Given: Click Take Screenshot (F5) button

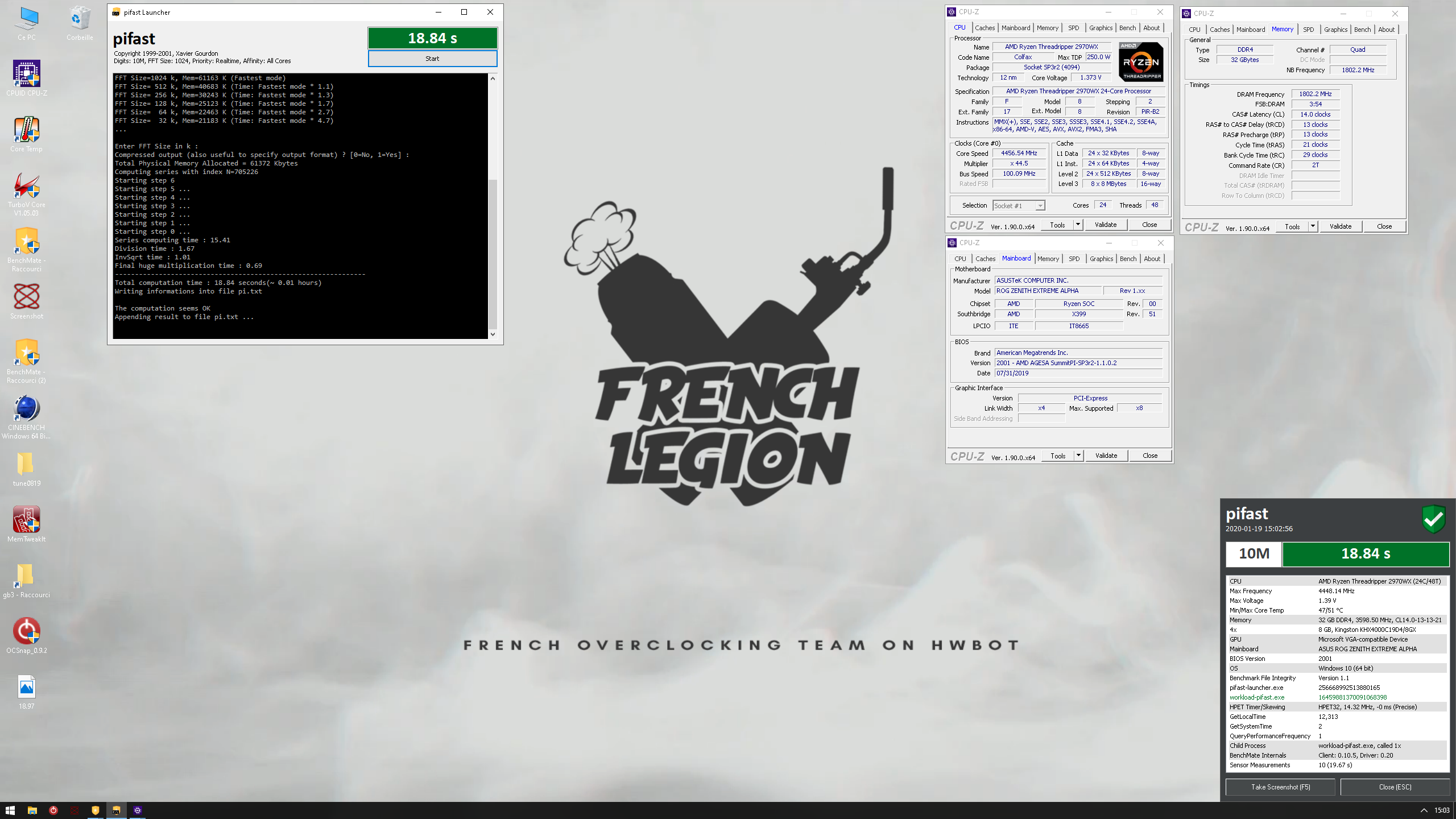Looking at the screenshot, I should click(1280, 787).
